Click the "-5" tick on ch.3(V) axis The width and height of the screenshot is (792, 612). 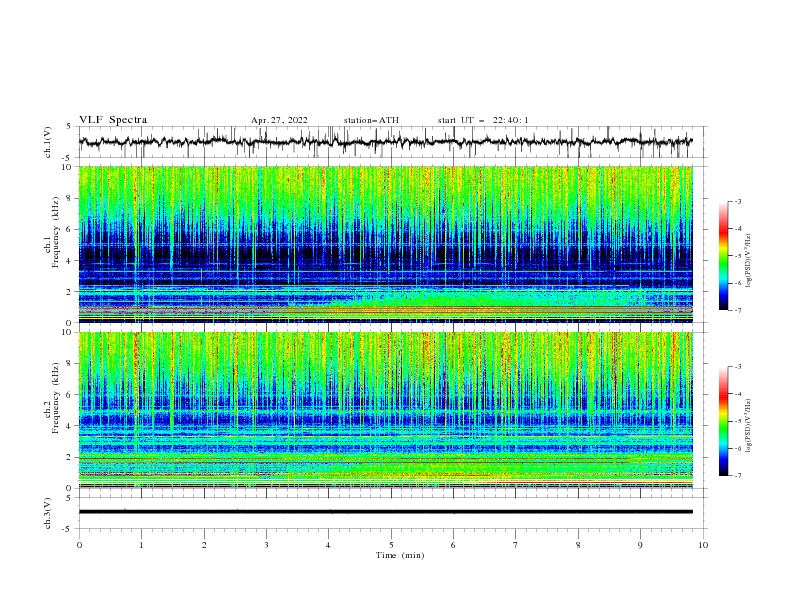tap(67, 529)
